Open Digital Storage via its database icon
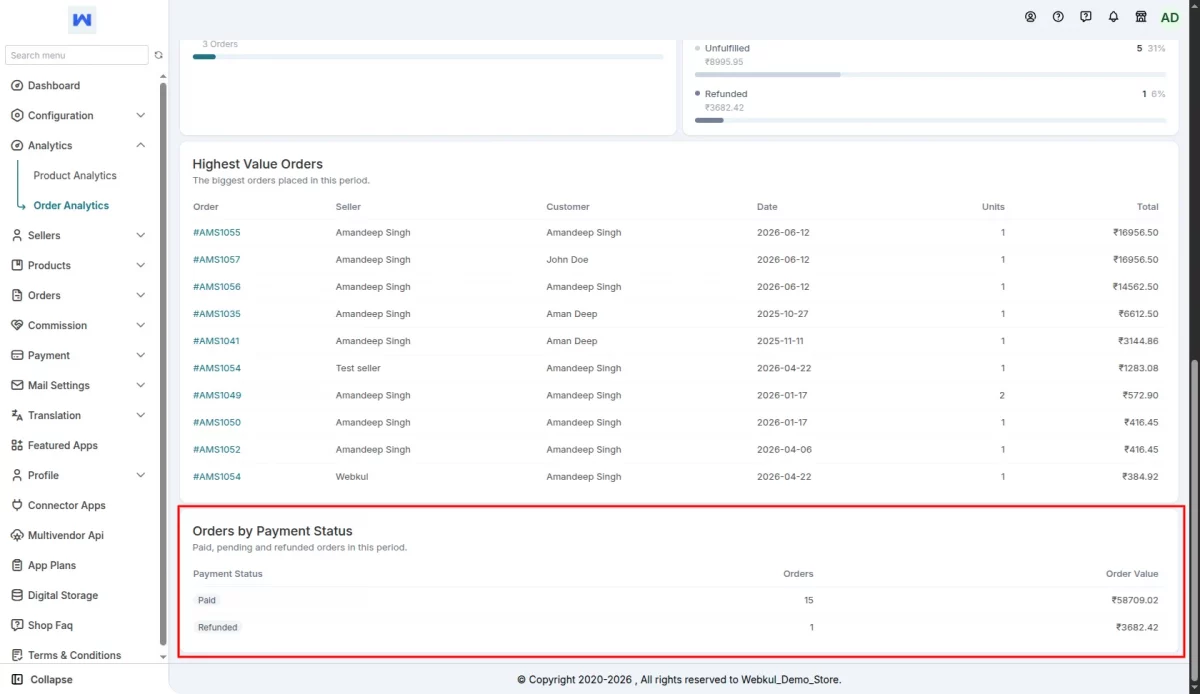Screen dimensions: 1200x694 (x=17, y=596)
